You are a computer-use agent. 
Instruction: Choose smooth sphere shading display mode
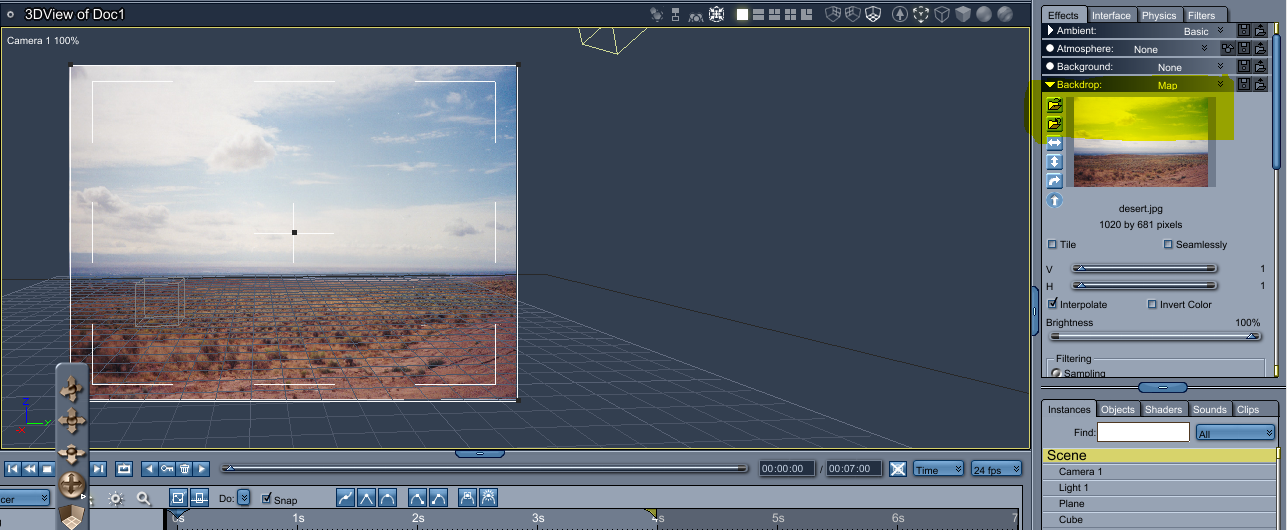pyautogui.click(x=984, y=14)
